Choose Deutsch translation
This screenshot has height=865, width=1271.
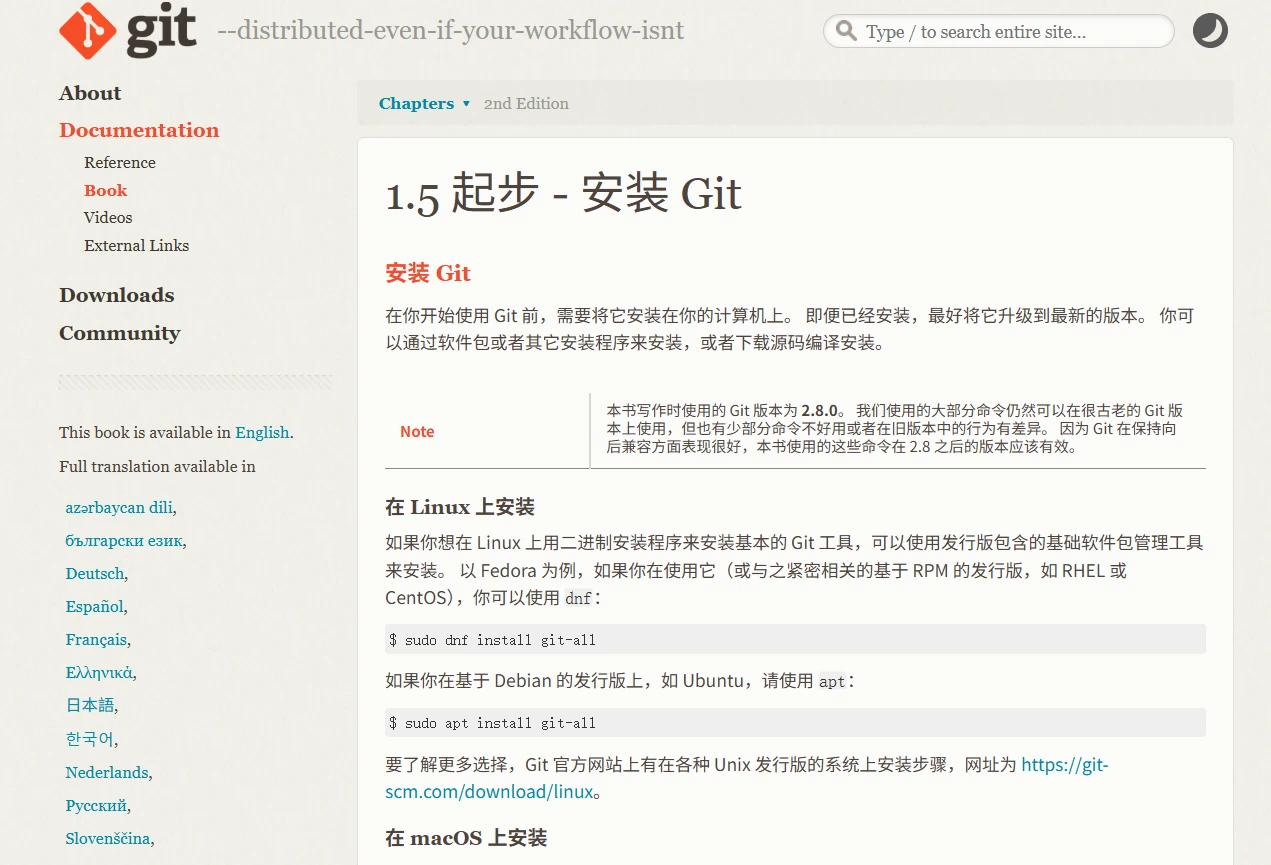[x=95, y=573]
